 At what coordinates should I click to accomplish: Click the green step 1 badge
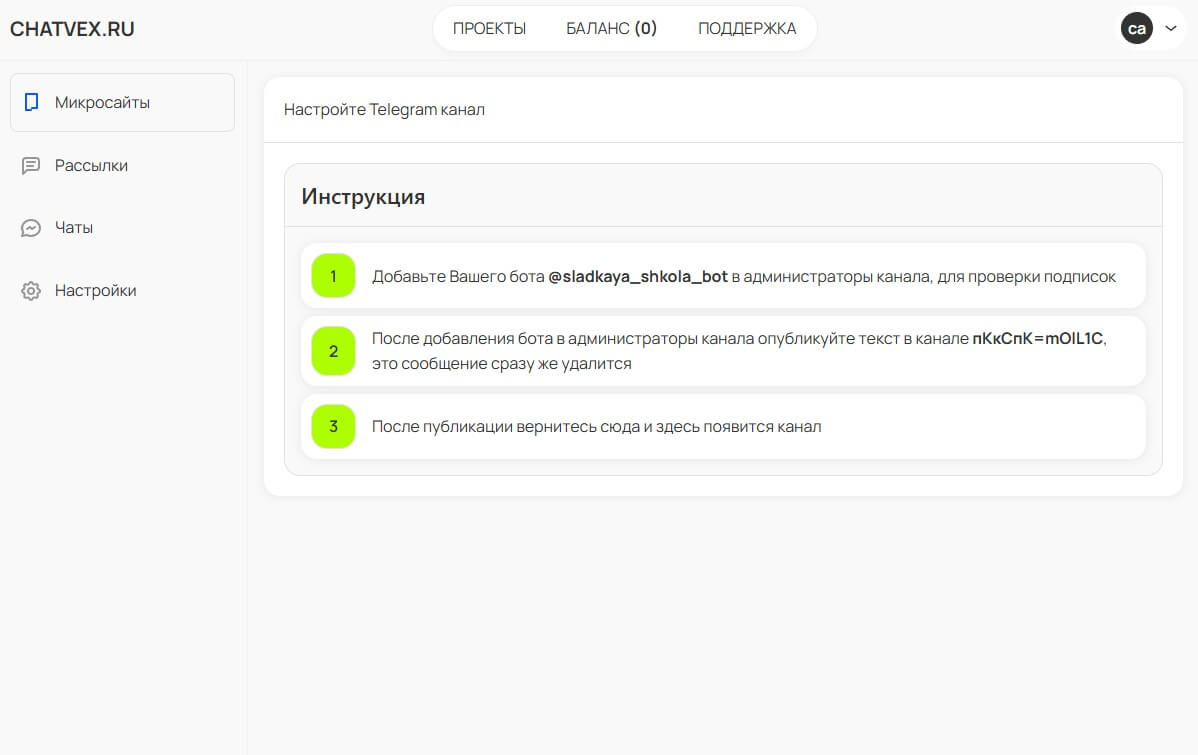pos(333,276)
